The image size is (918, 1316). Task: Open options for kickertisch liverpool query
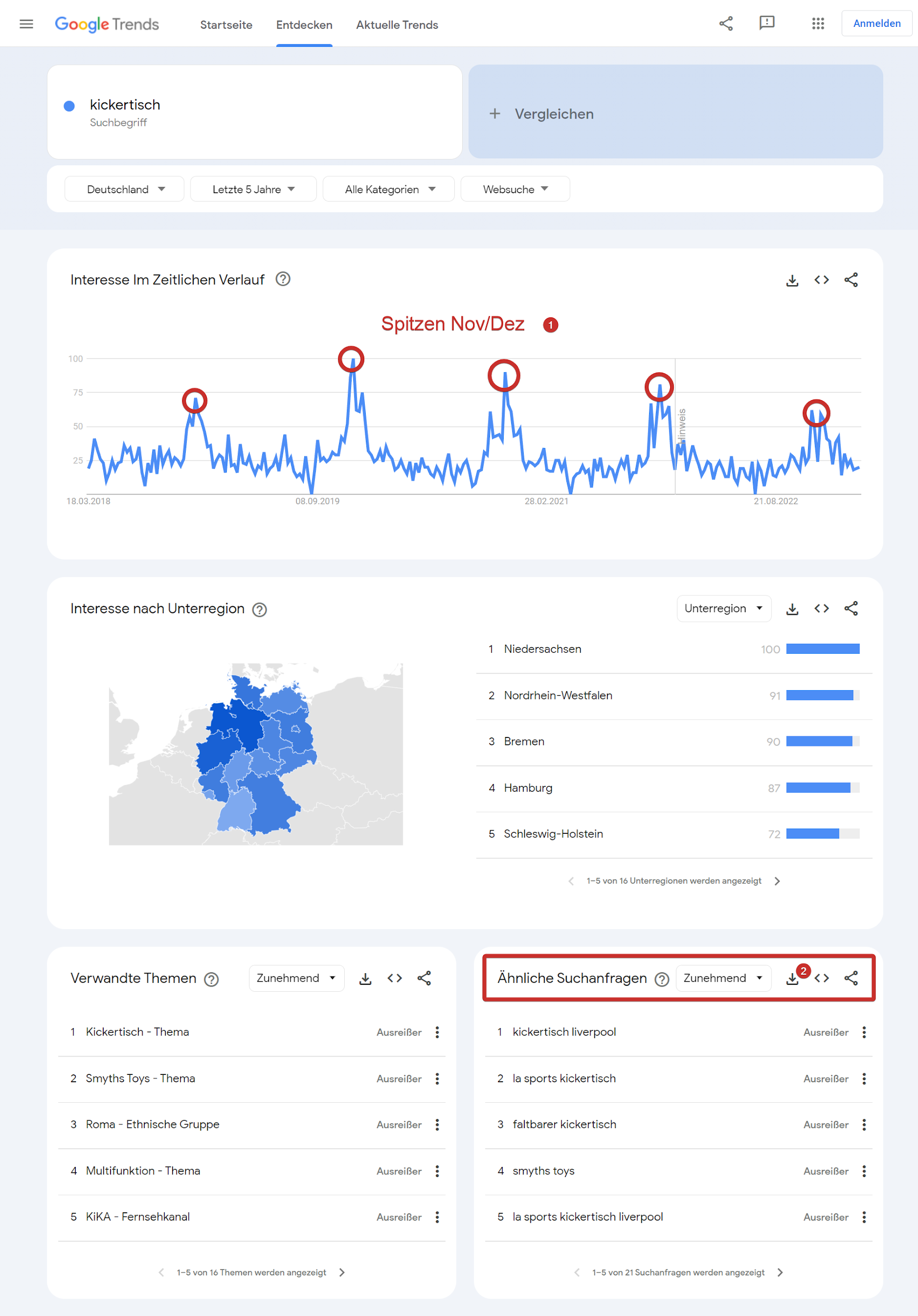(x=864, y=1032)
